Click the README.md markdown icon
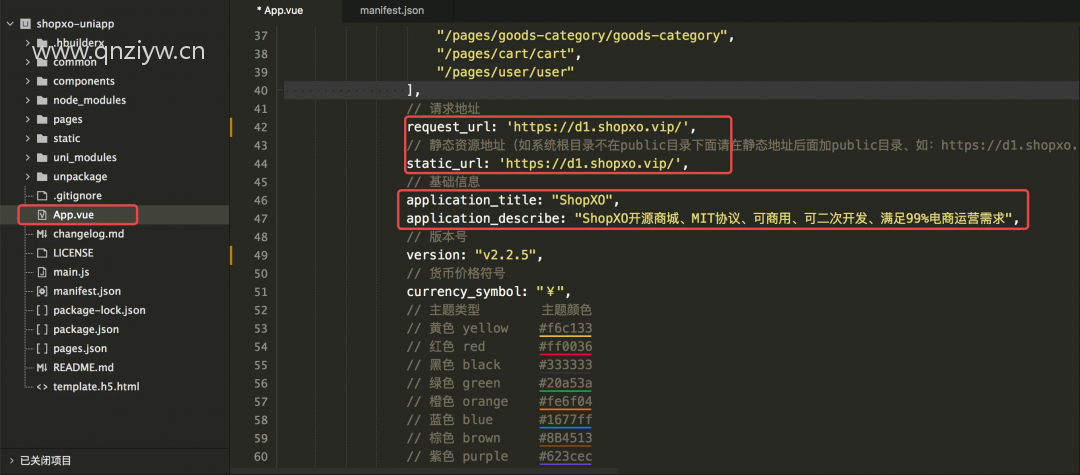1080x475 pixels. [41, 368]
